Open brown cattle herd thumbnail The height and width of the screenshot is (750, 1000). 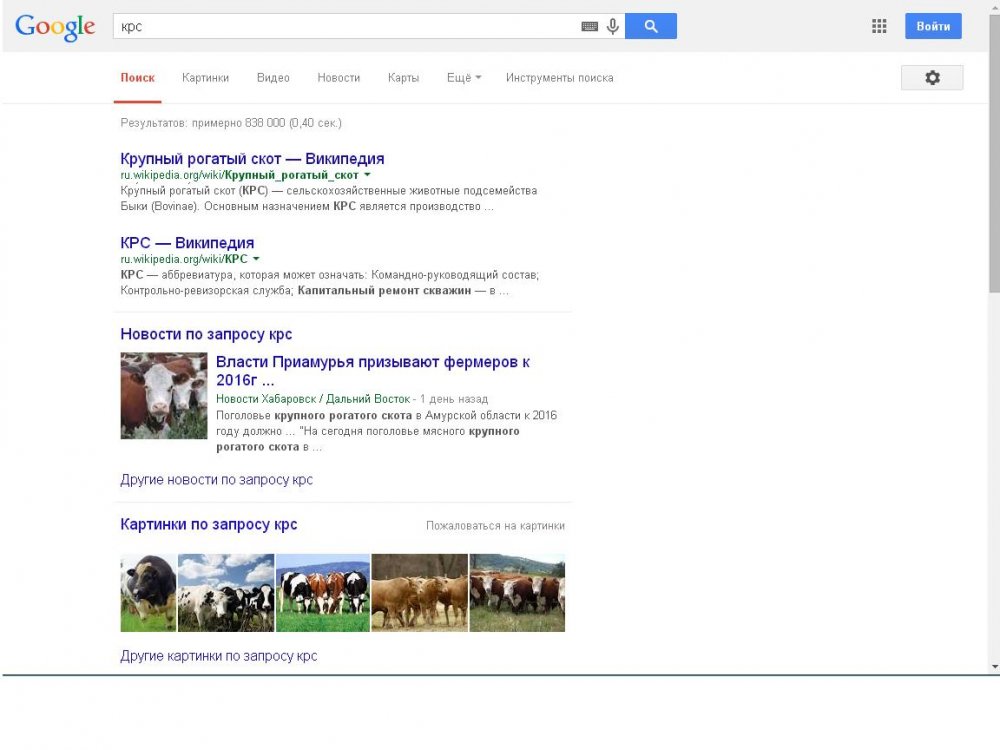pos(420,592)
